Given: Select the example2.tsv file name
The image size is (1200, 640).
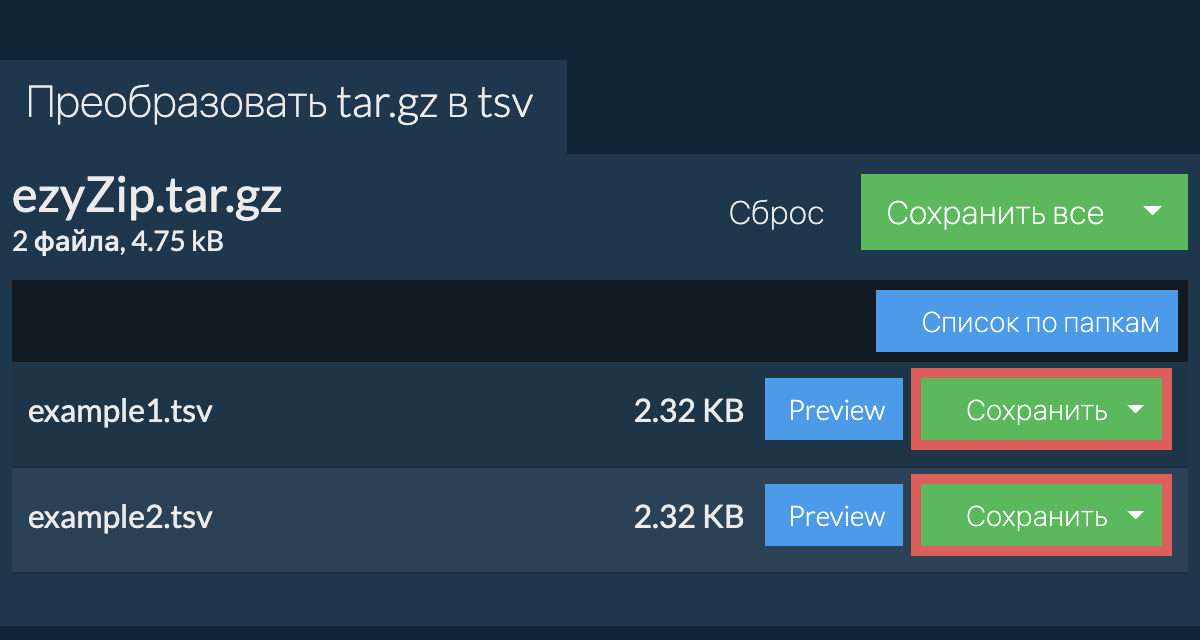Looking at the screenshot, I should [120, 517].
